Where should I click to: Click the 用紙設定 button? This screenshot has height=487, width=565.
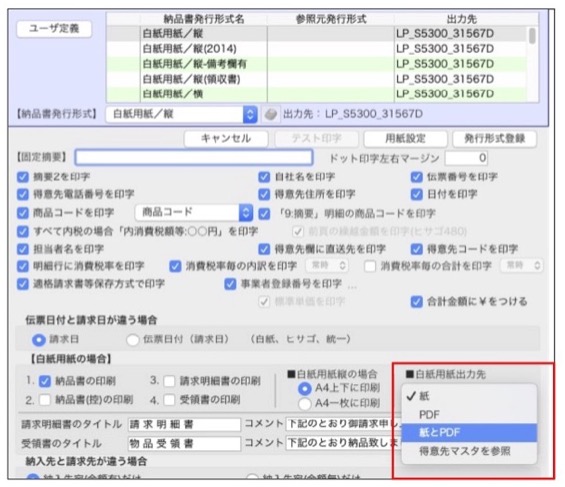coord(405,138)
